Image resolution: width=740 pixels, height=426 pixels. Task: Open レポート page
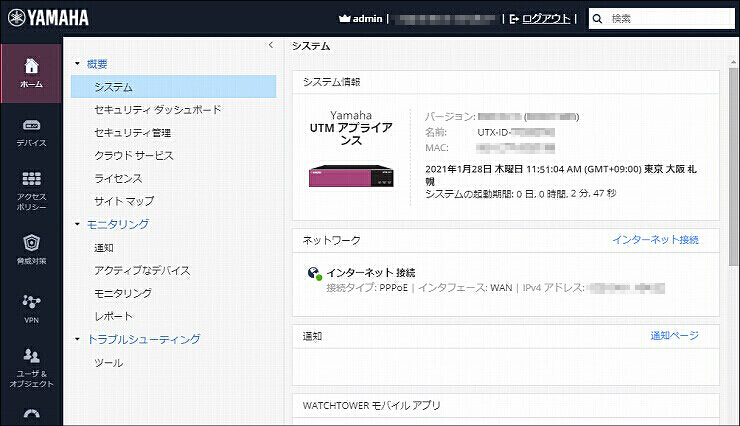pyautogui.click(x=113, y=316)
